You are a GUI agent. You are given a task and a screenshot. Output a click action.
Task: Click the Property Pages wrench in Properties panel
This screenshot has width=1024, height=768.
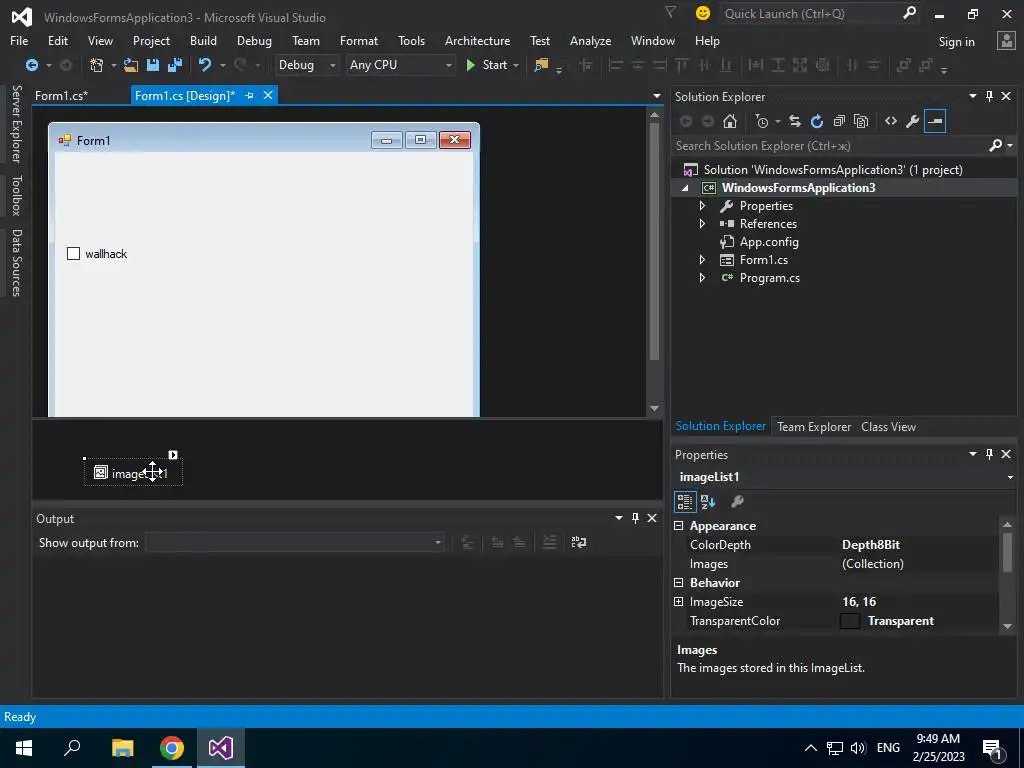click(x=737, y=502)
